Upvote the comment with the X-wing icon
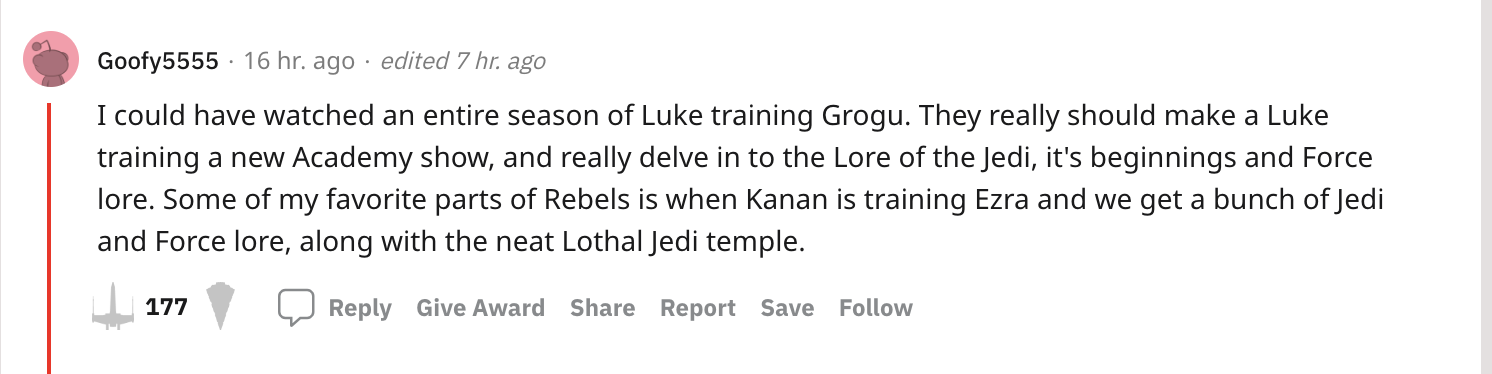This screenshot has width=1492, height=374. (113, 307)
